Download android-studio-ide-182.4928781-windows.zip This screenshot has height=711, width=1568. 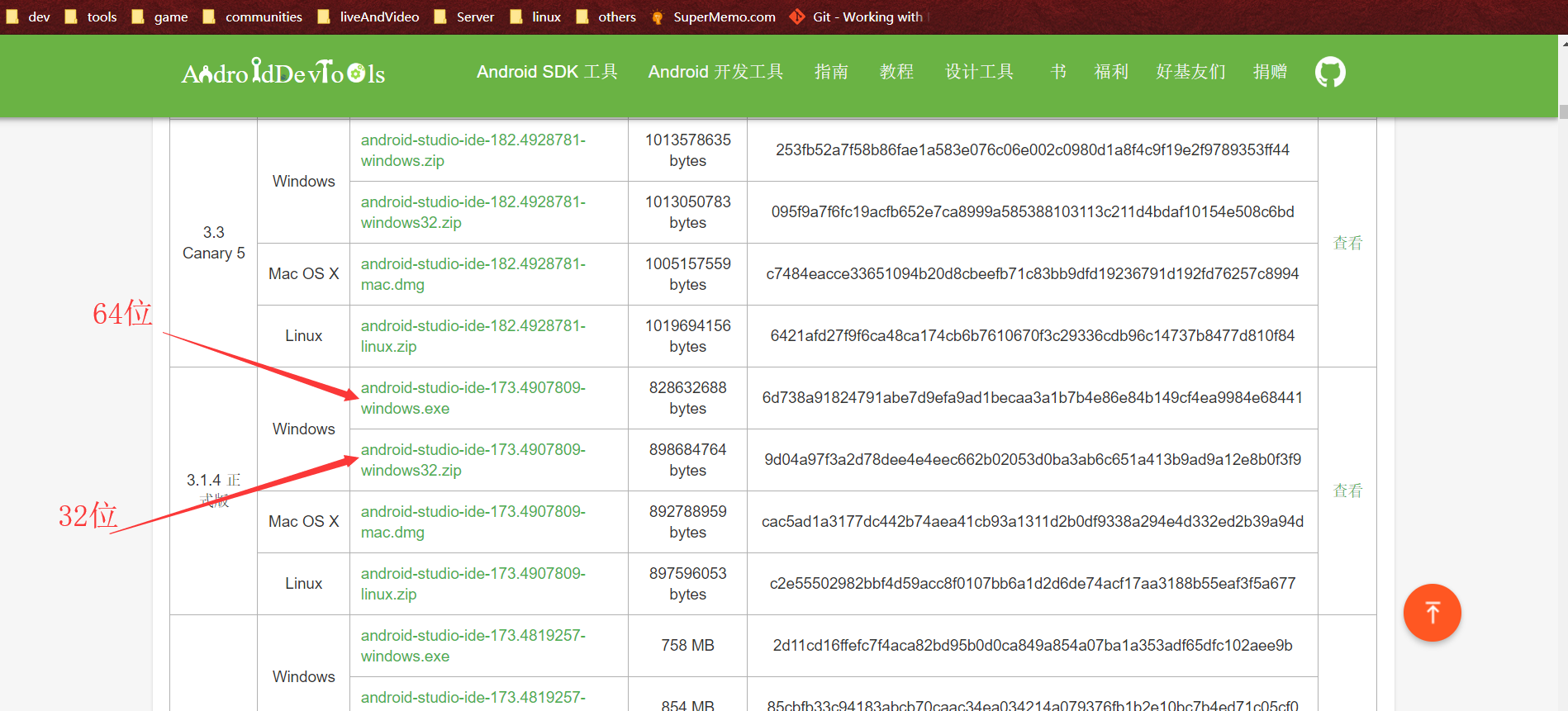tap(473, 150)
